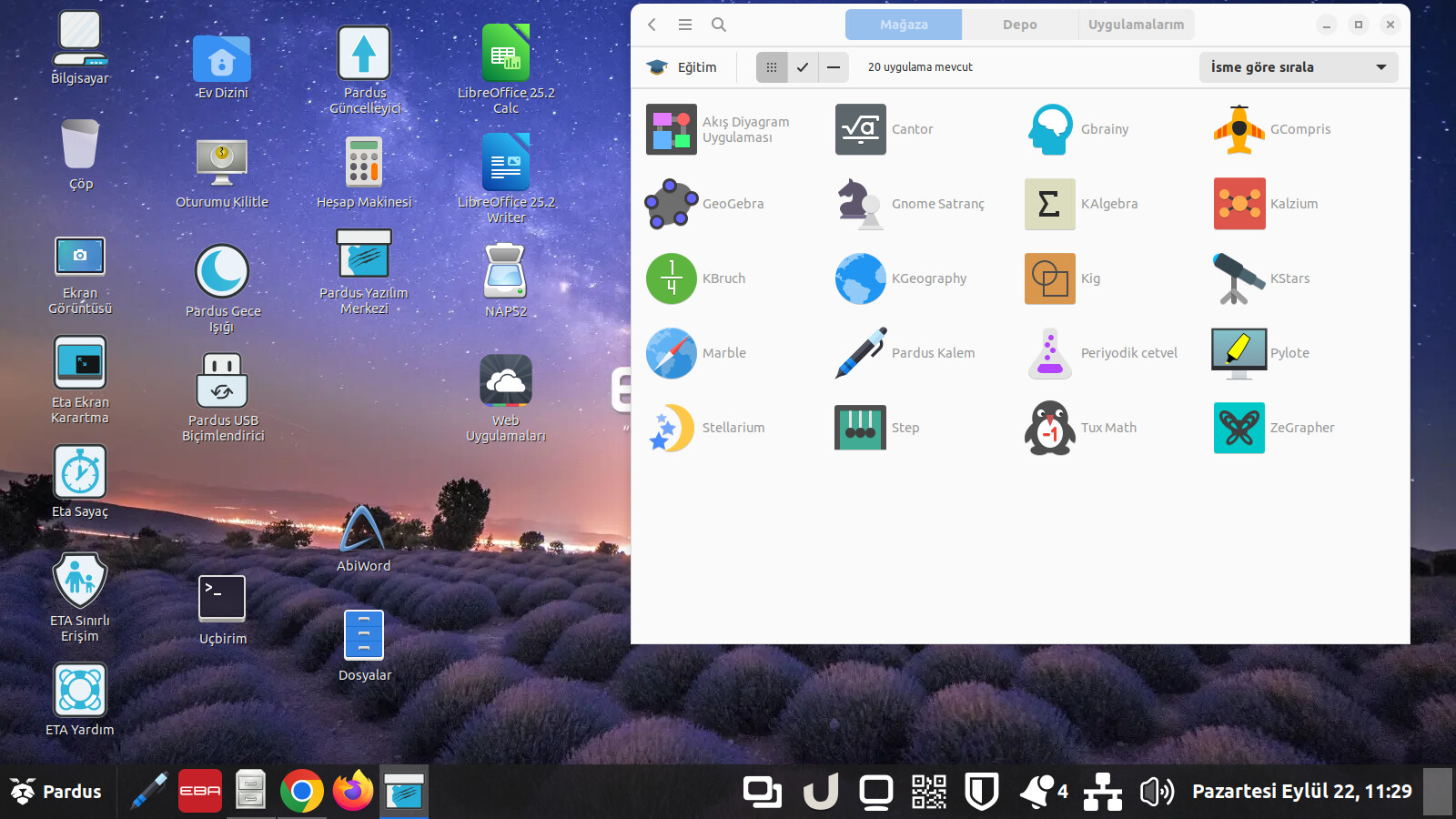
Task: Expand the İsme göre sırala dropdown
Action: [1298, 67]
